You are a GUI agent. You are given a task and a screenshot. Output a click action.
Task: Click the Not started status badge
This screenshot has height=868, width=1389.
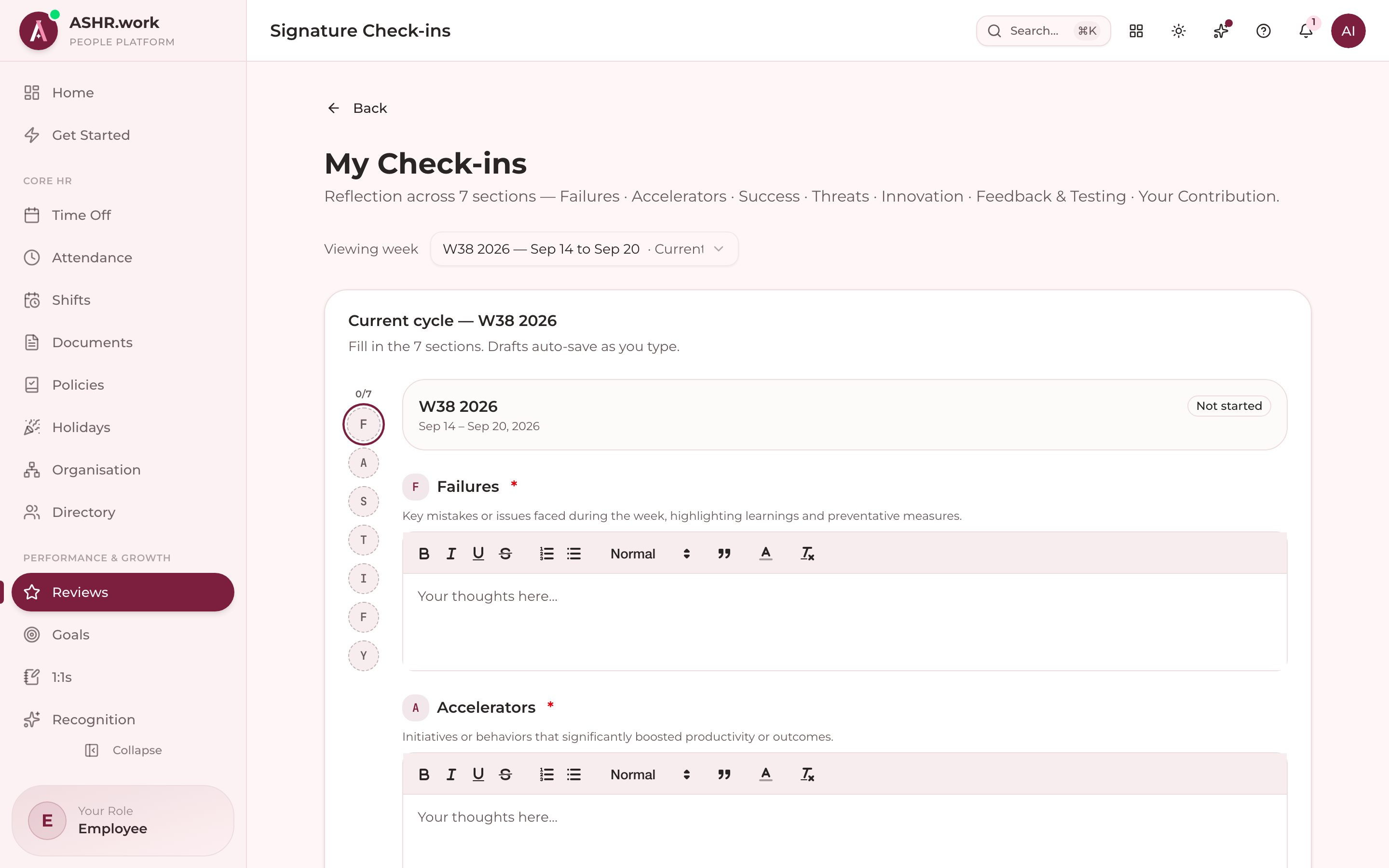coord(1229,406)
